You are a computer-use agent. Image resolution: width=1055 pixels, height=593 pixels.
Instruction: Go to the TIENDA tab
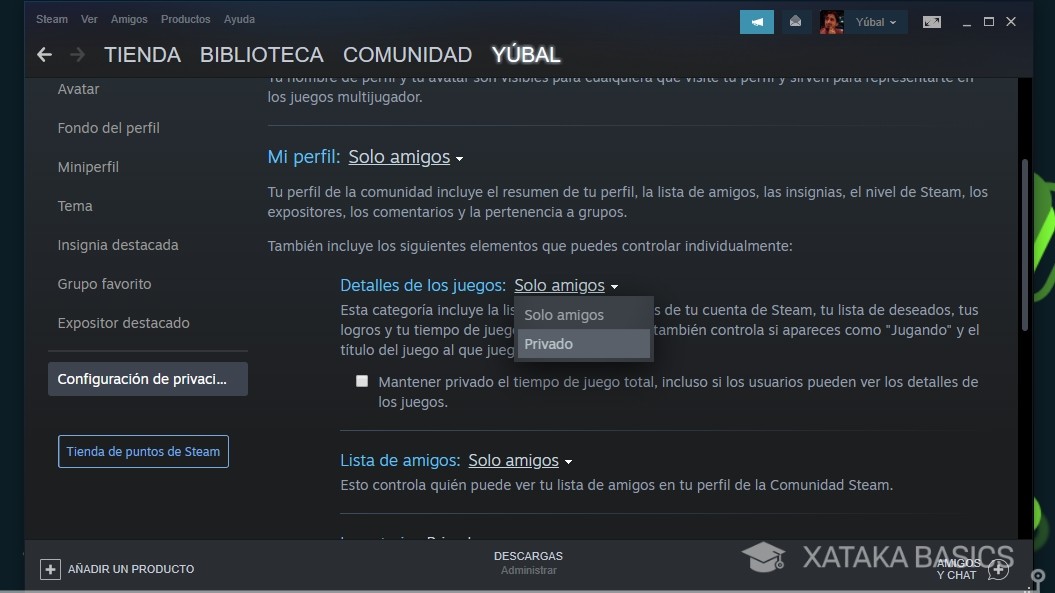tap(143, 55)
